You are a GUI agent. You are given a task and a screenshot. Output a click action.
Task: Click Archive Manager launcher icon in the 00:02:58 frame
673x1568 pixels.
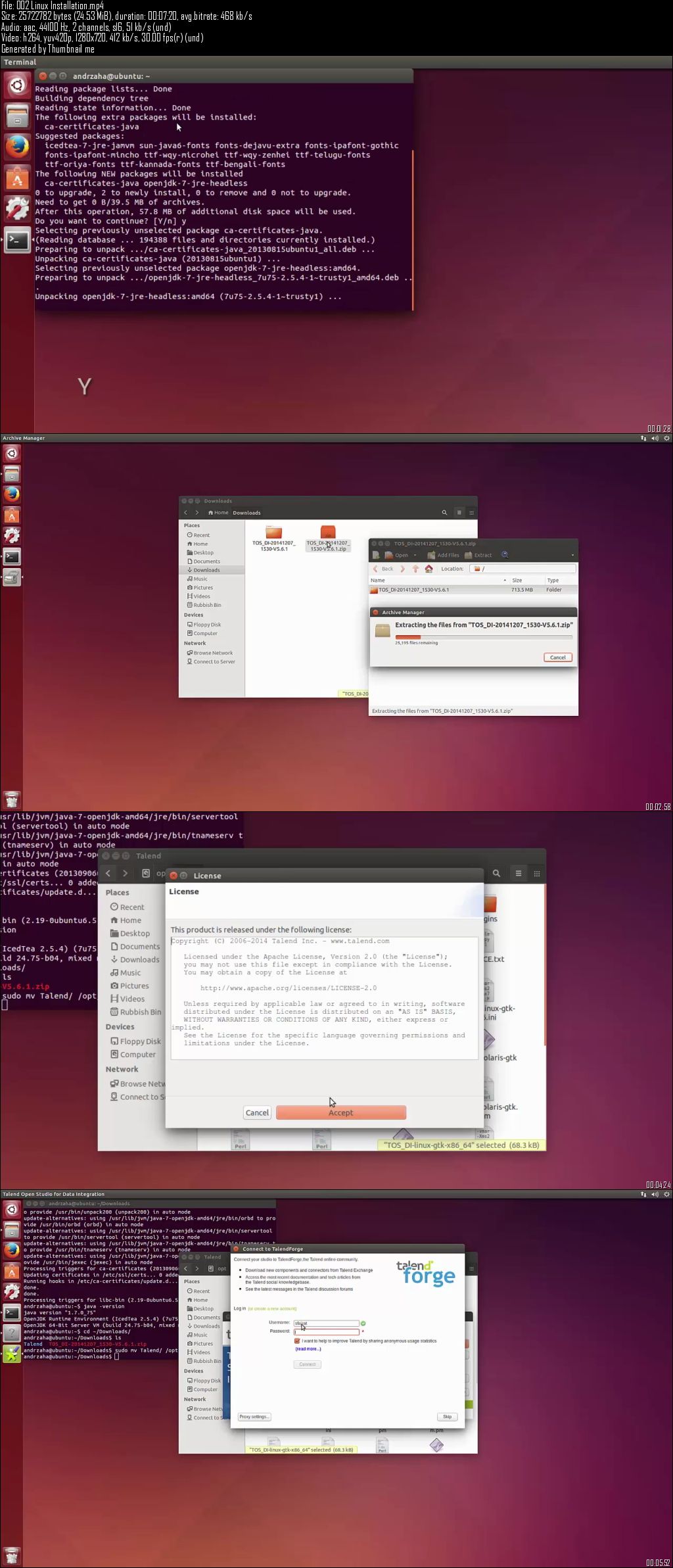click(12, 578)
